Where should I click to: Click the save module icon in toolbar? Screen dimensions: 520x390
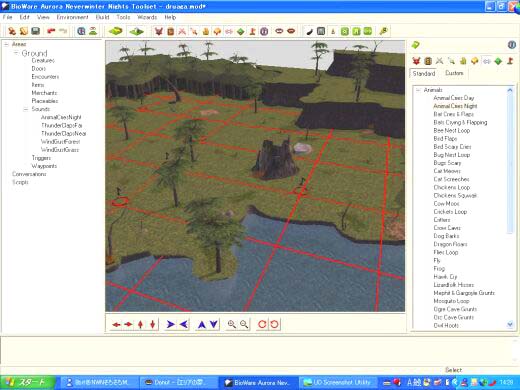(x=35, y=31)
